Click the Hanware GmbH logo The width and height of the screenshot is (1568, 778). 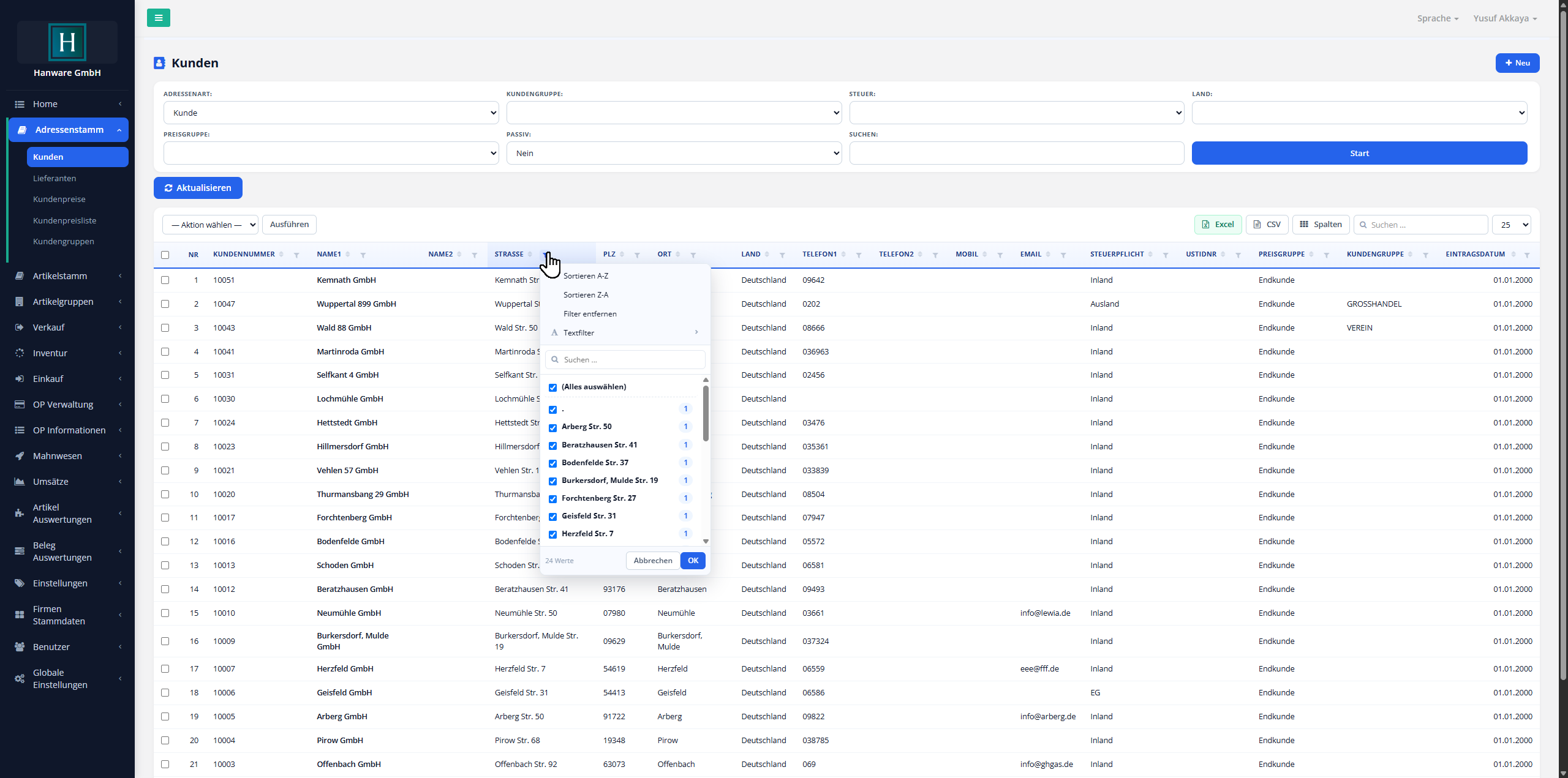pos(67,42)
